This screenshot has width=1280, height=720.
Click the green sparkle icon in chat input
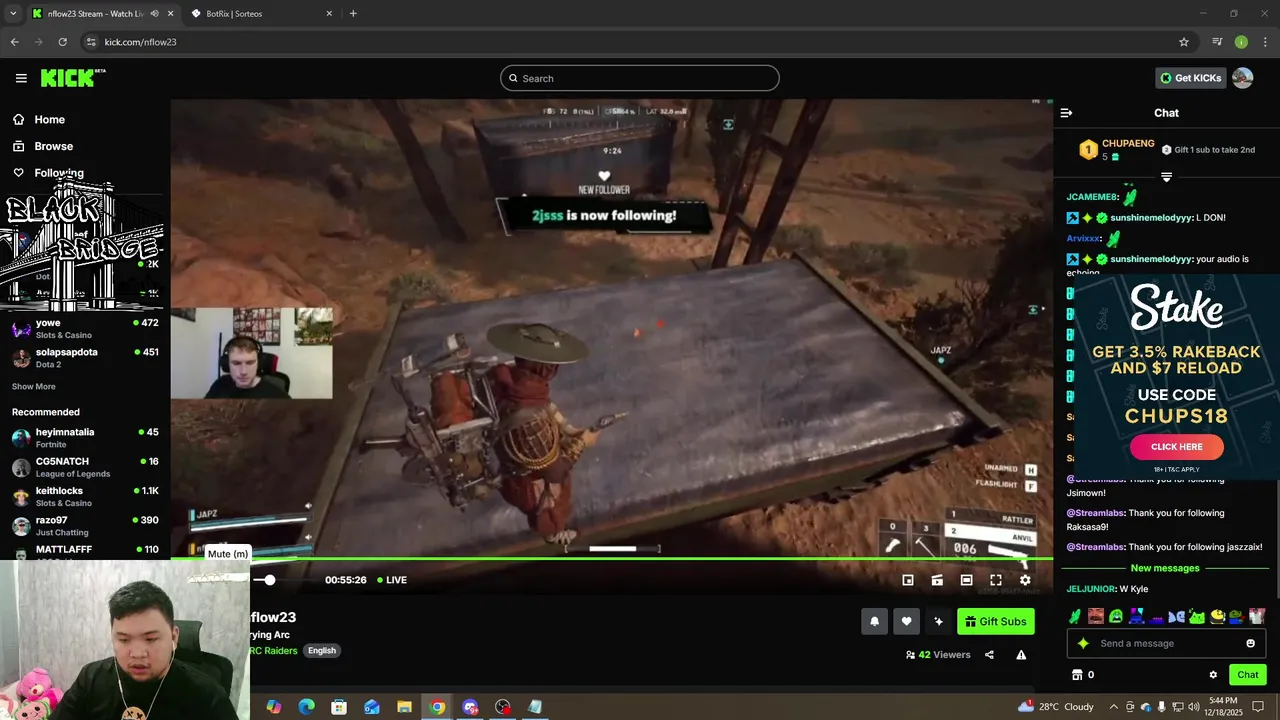pyautogui.click(x=1083, y=643)
